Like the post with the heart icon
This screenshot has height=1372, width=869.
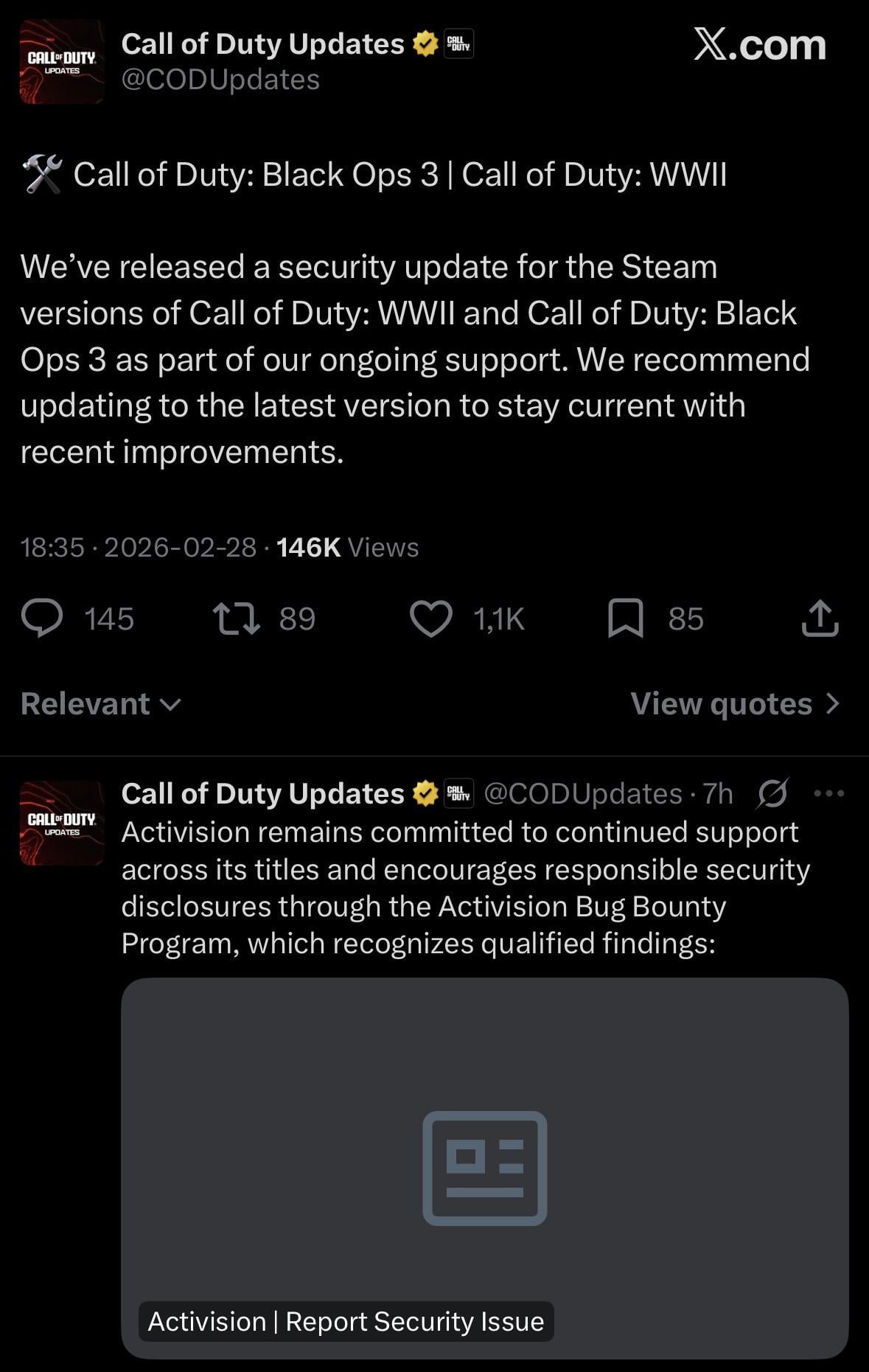430,619
